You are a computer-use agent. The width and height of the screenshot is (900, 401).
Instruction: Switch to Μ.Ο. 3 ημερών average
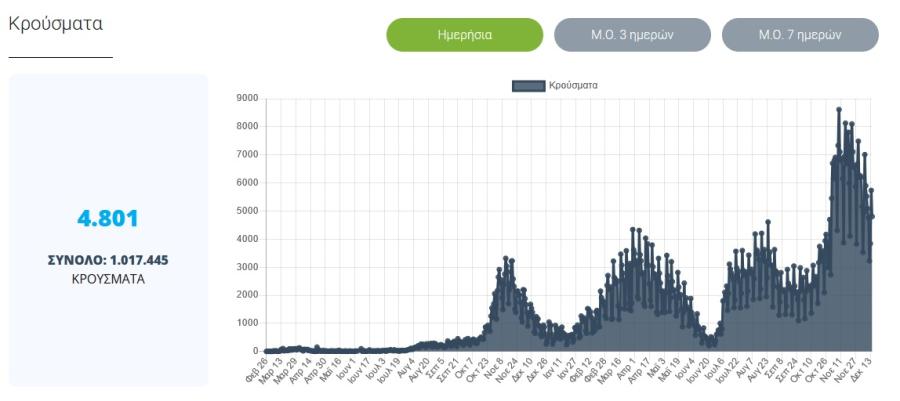point(632,35)
